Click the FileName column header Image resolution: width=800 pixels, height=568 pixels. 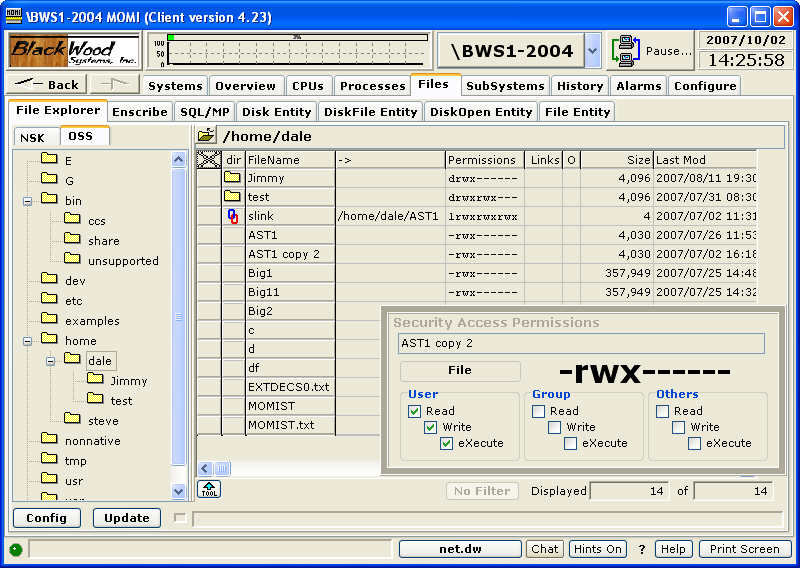[290, 160]
